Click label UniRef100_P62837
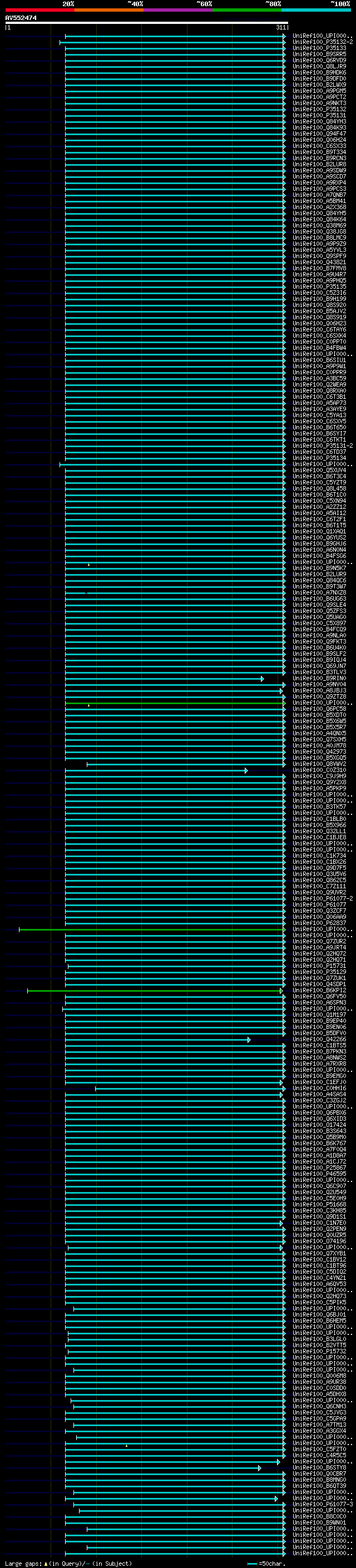This screenshot has height=1568, width=356. coord(319,923)
